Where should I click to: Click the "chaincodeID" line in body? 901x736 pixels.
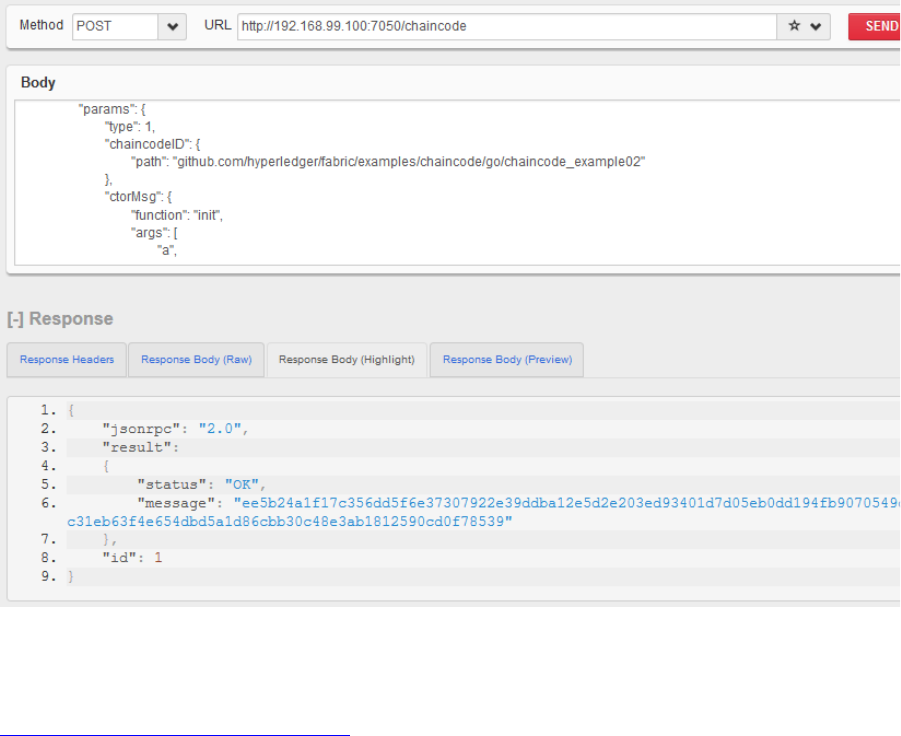pyautogui.click(x=152, y=144)
